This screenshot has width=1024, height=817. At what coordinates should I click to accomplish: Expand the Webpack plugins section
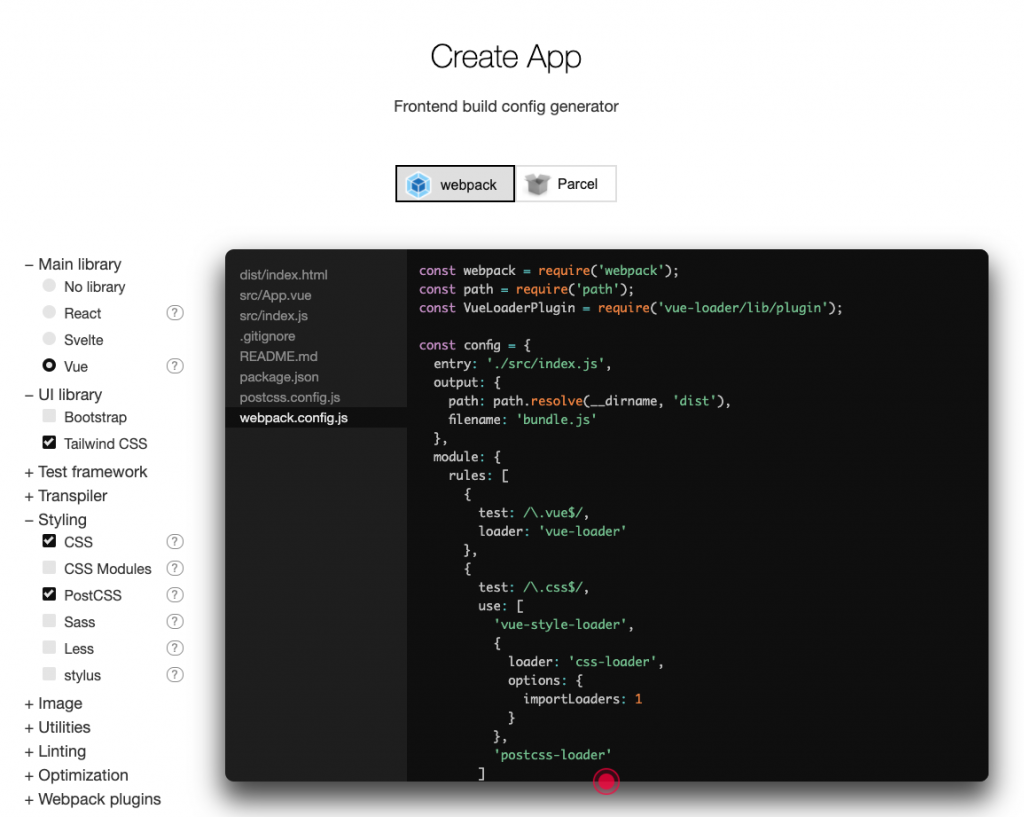(93, 799)
